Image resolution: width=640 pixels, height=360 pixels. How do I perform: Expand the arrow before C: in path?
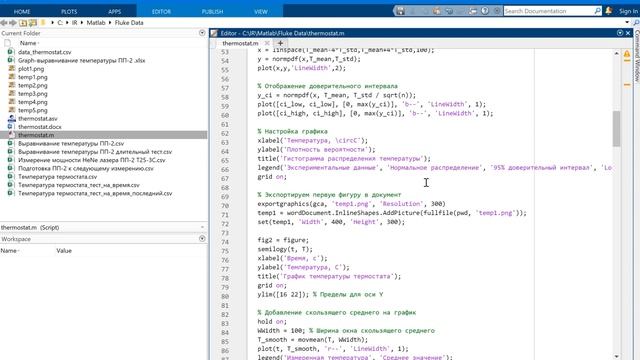(x=53, y=23)
